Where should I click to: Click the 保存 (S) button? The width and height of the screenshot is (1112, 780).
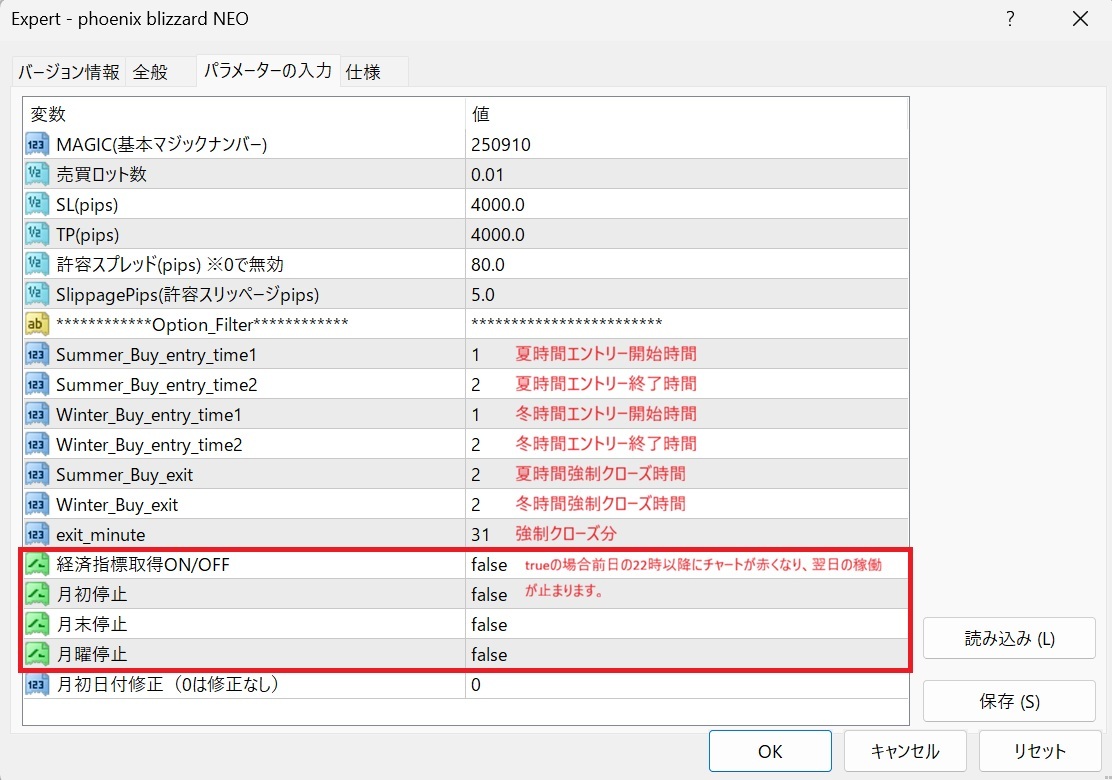[995, 702]
